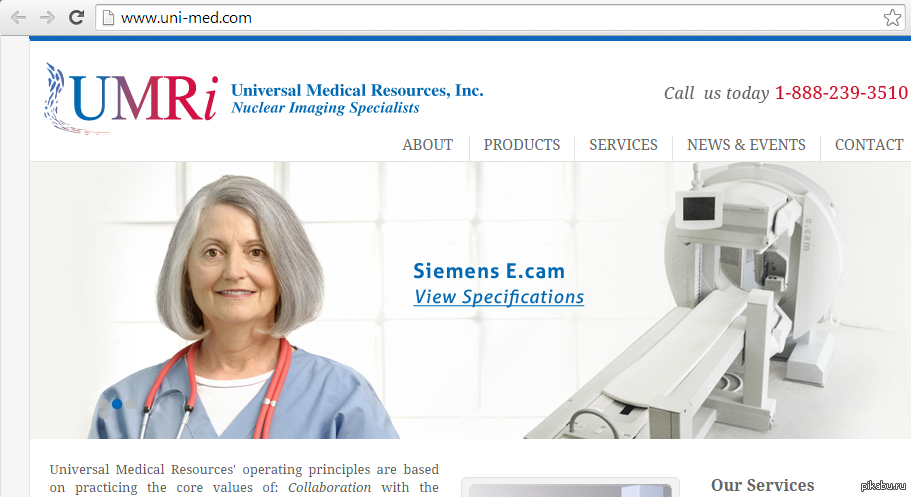Open NEWS & EVENTS
911x497 pixels.
pos(746,145)
